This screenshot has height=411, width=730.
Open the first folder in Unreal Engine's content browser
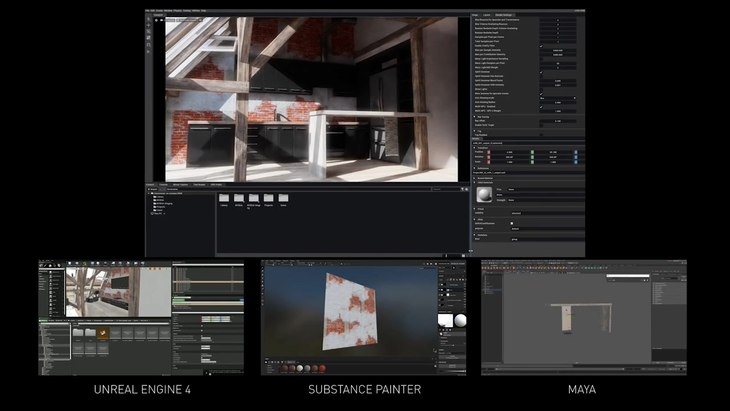[78, 333]
